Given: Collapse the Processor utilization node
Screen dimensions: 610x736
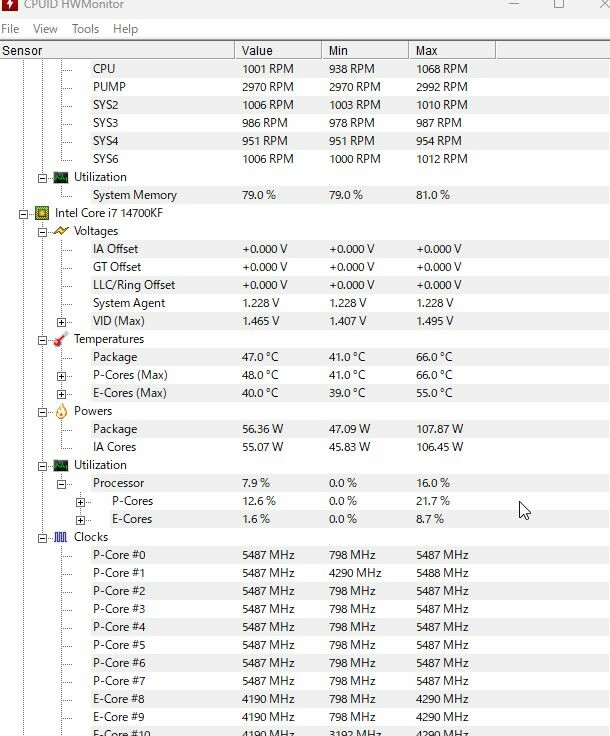Looking at the screenshot, I should coord(62,483).
